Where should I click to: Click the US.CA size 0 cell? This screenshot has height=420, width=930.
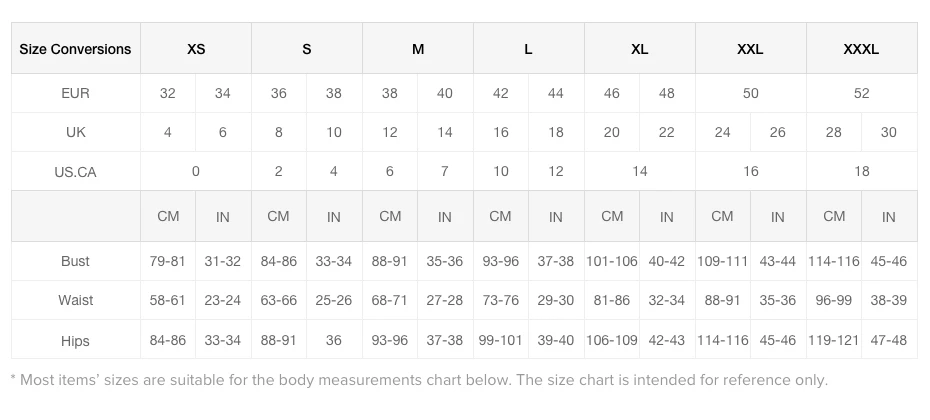[196, 171]
